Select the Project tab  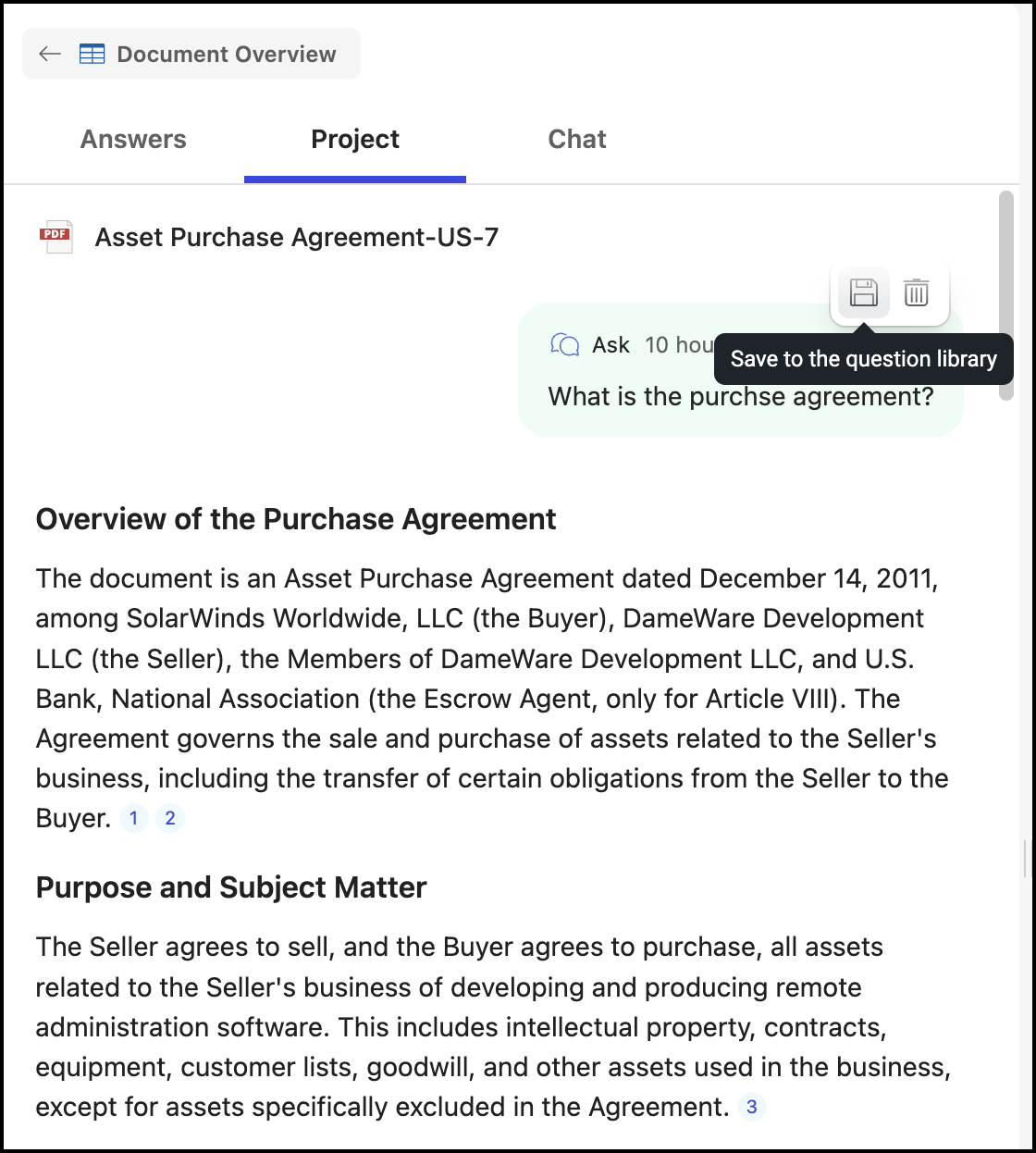pos(355,139)
